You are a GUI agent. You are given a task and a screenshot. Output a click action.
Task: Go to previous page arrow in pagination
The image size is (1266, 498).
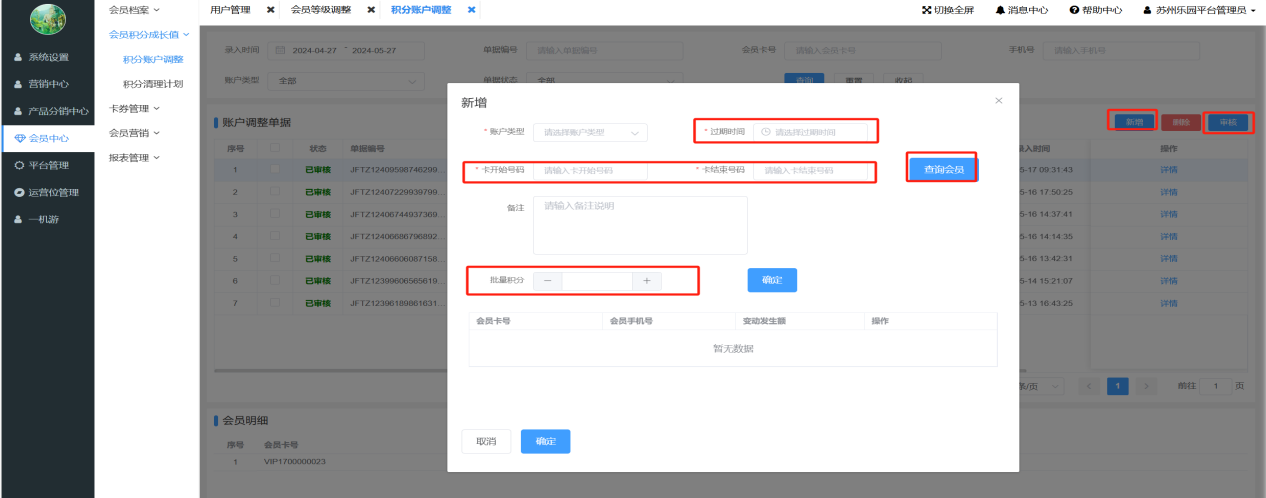point(1089,385)
